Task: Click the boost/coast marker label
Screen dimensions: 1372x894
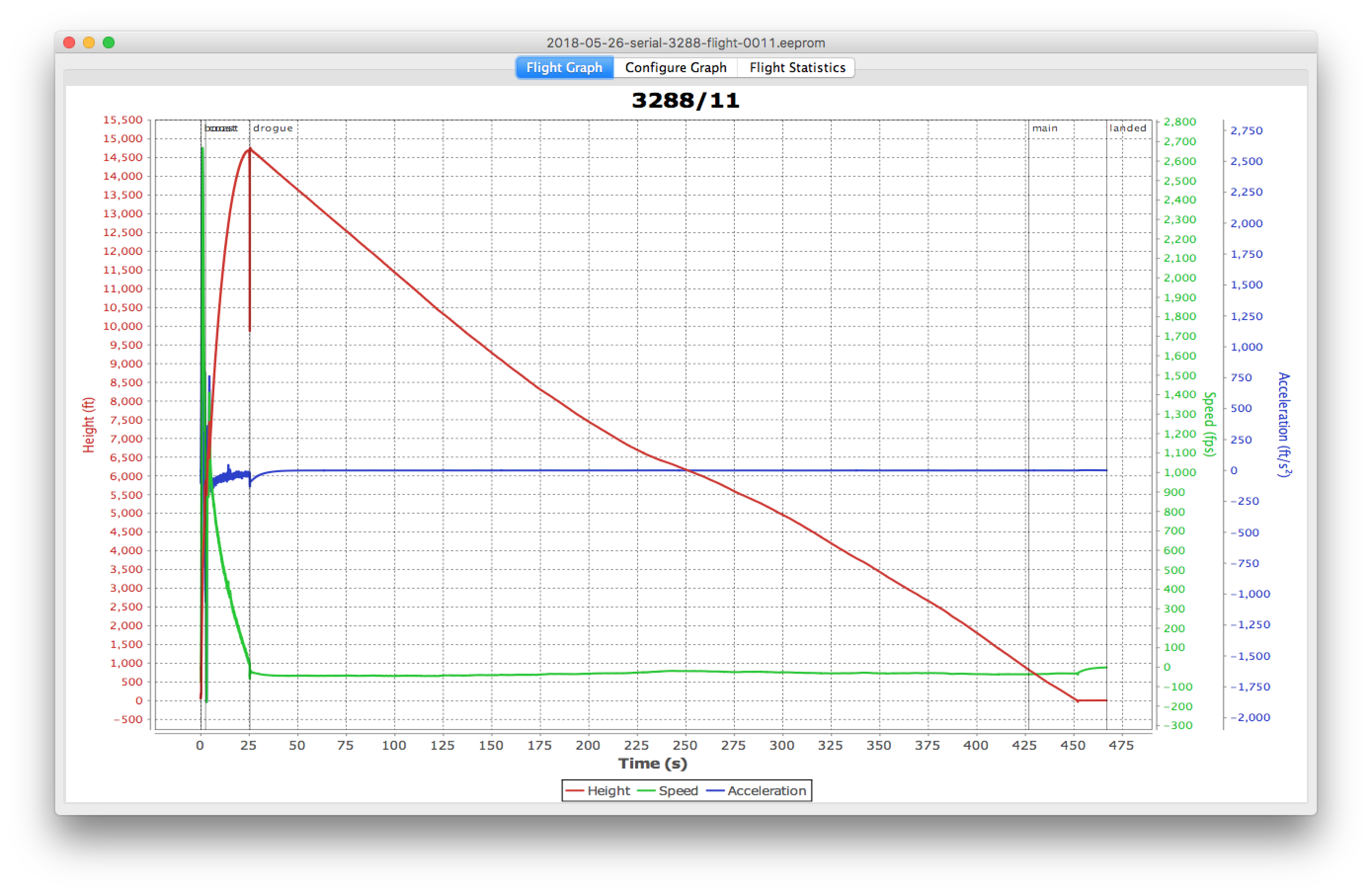Action: [x=221, y=128]
